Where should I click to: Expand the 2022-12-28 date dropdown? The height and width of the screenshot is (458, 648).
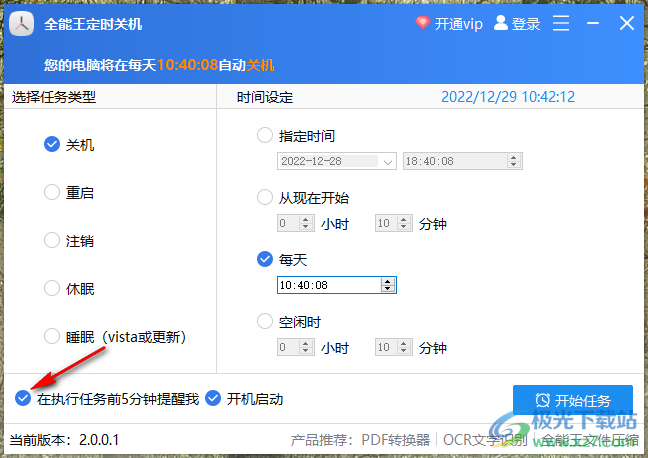click(387, 162)
